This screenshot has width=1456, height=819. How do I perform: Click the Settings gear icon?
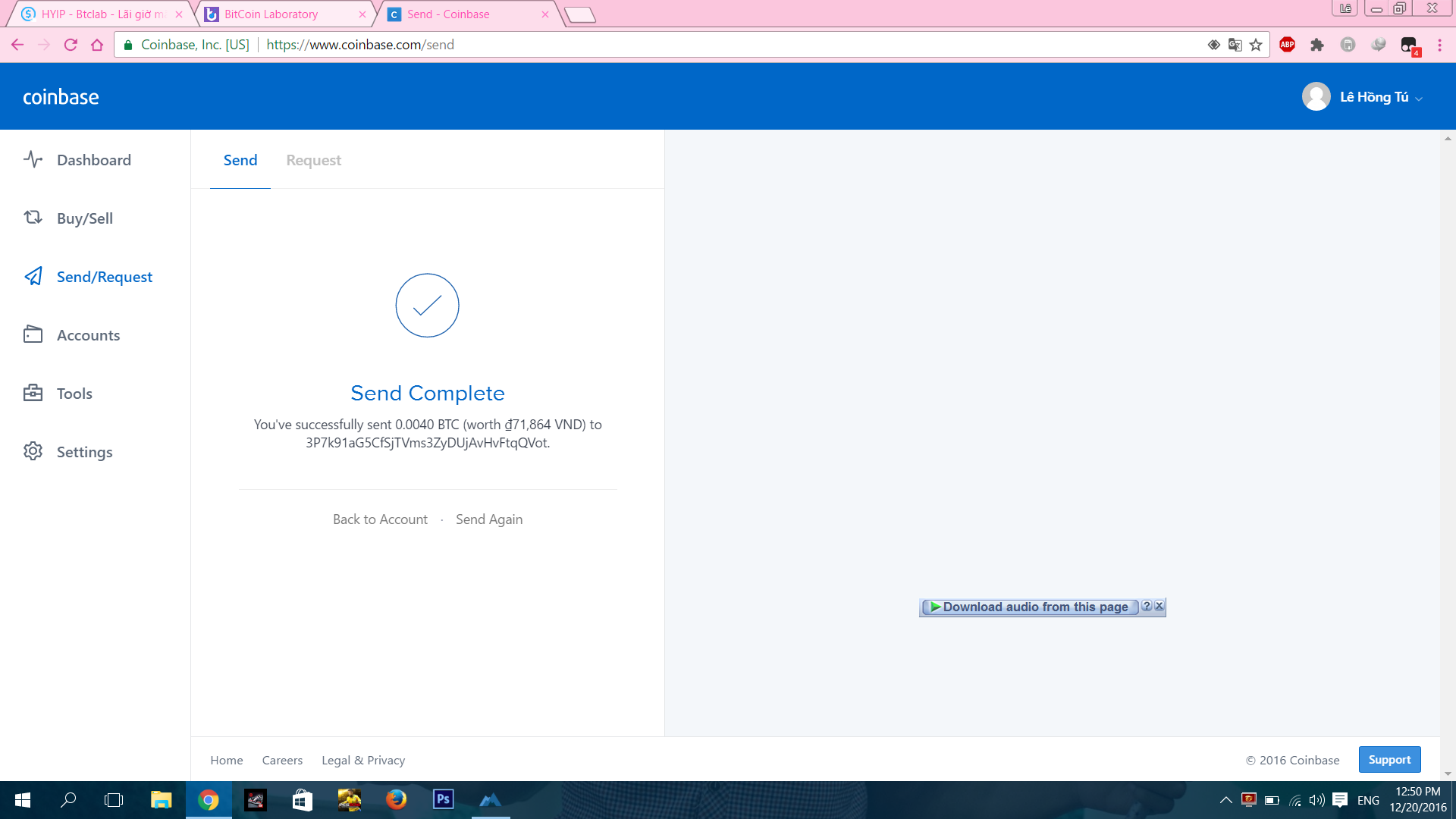coord(33,451)
